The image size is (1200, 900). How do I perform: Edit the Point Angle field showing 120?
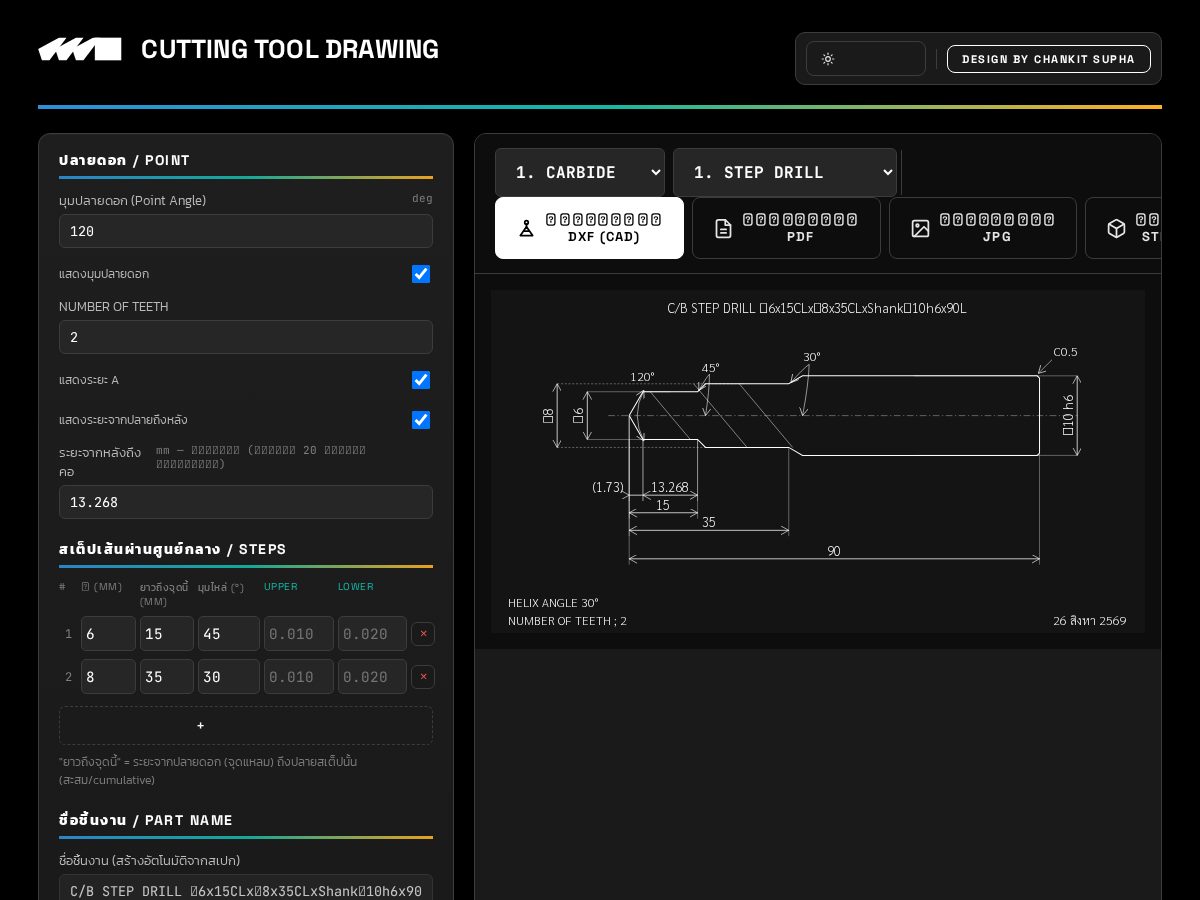246,231
